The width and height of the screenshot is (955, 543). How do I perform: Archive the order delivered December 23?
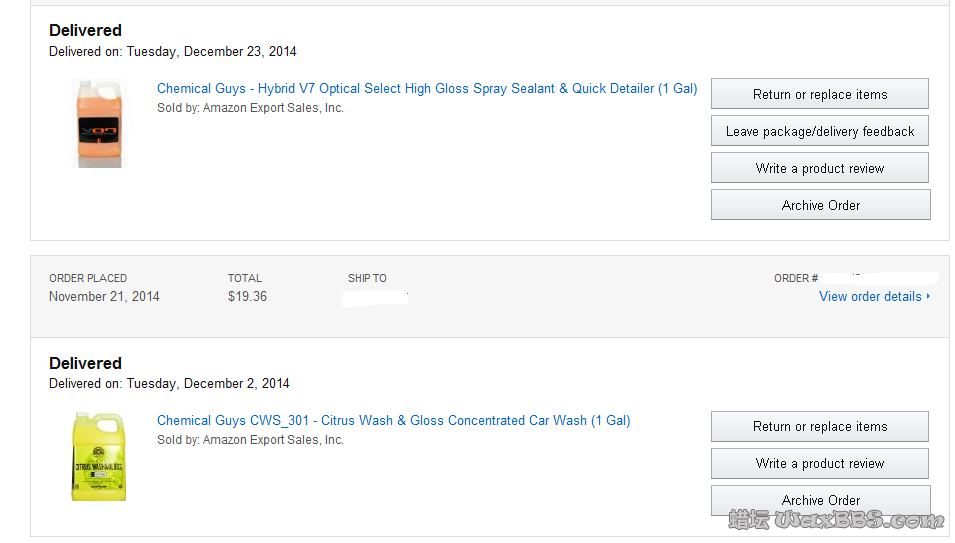tap(820, 205)
